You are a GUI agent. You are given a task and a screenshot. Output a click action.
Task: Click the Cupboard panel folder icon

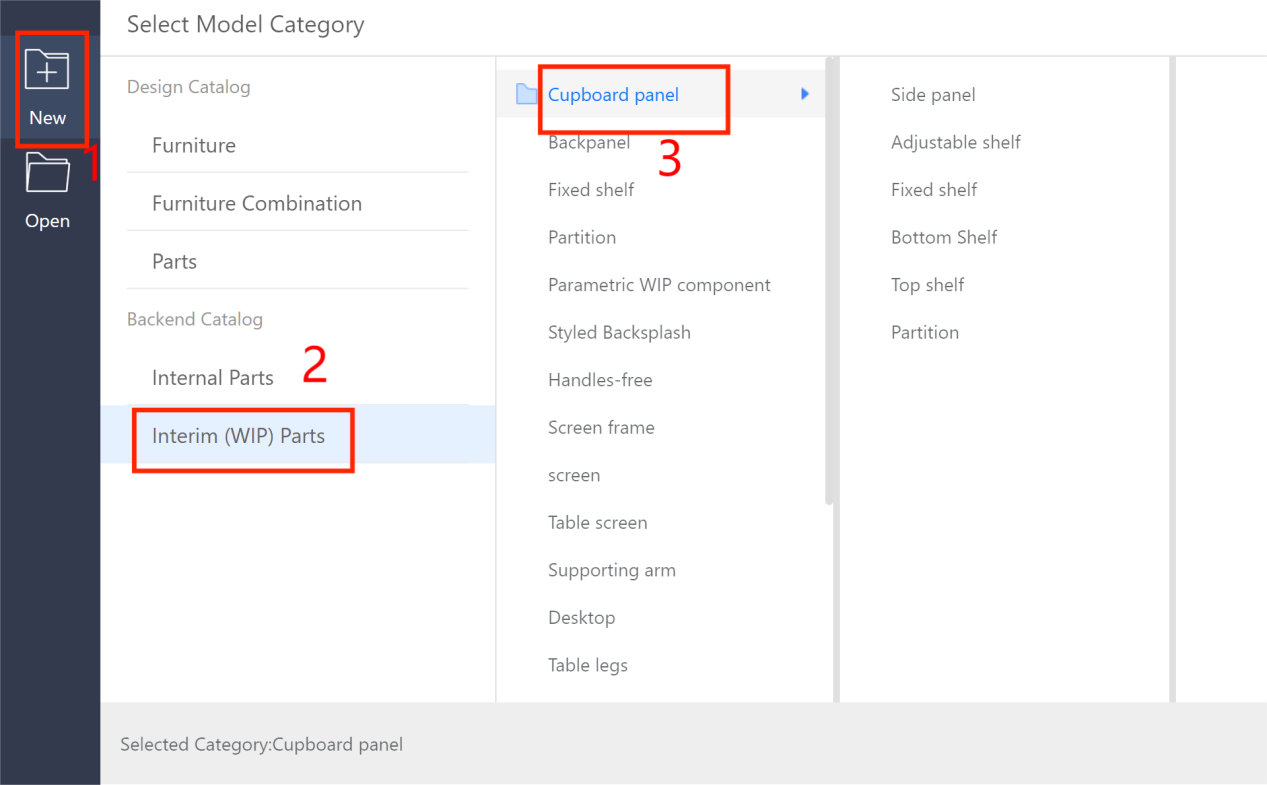coord(526,95)
